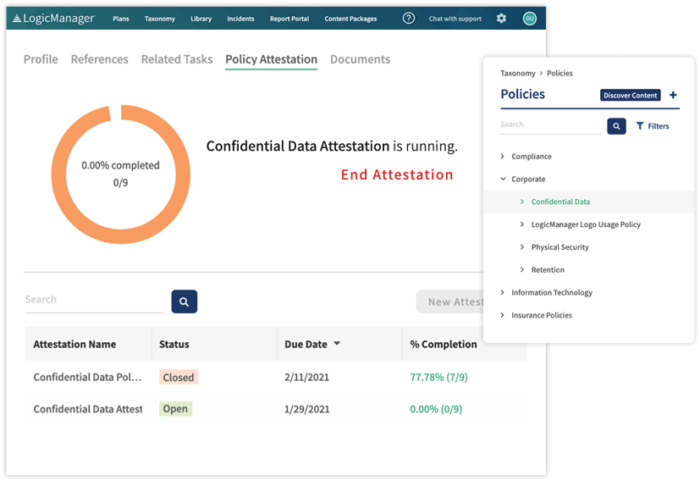700x481 pixels.
Task: Click the Closed status badge
Action: [x=179, y=377]
